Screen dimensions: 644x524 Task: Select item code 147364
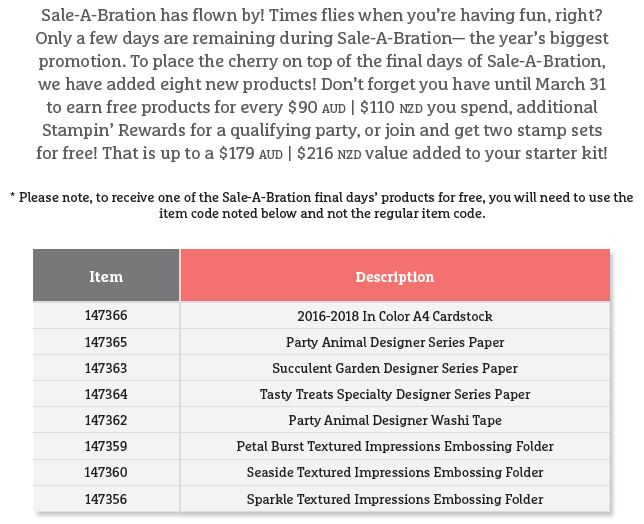point(106,394)
